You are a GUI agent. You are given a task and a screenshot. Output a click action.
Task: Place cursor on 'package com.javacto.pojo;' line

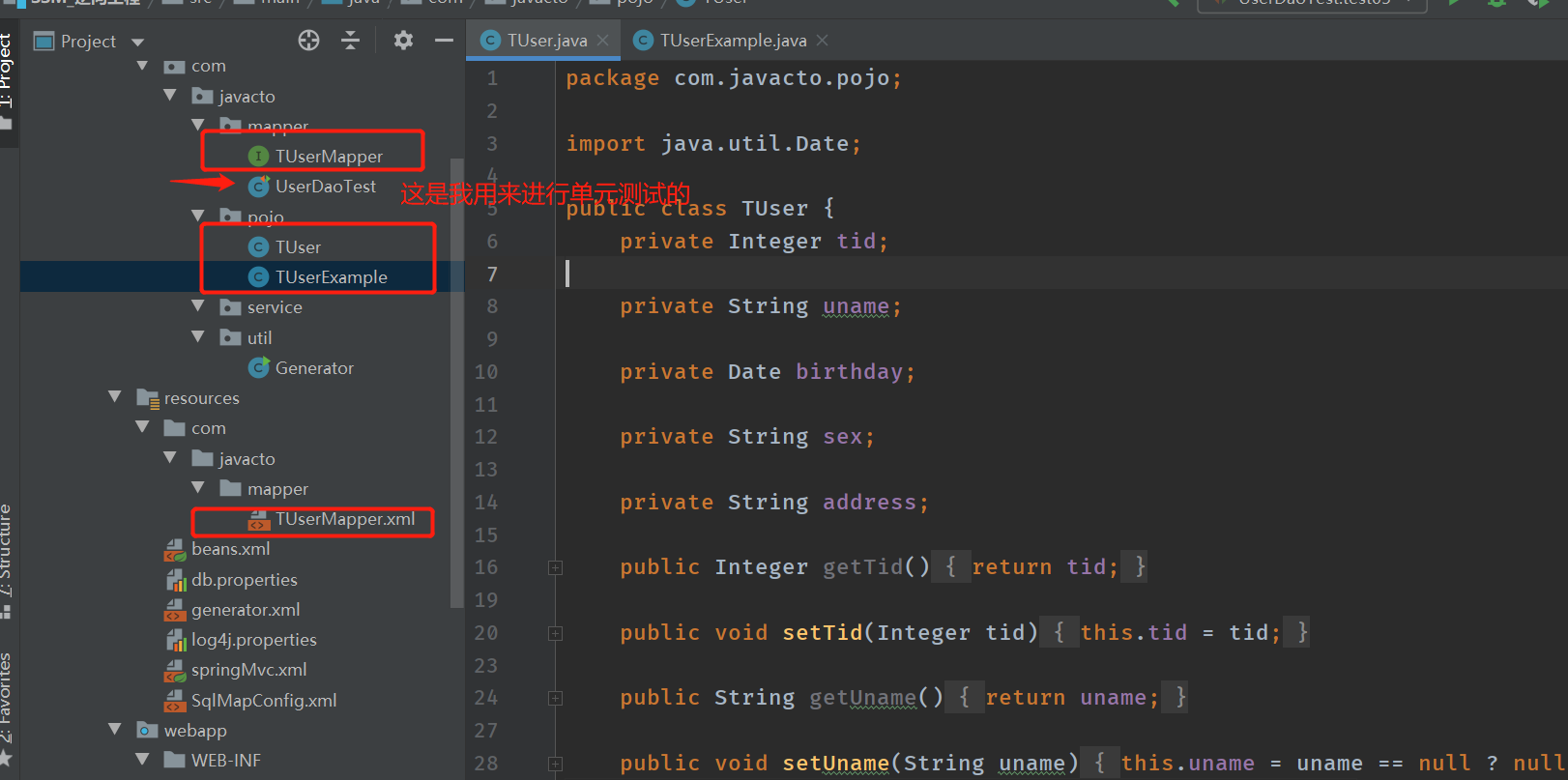(x=734, y=78)
